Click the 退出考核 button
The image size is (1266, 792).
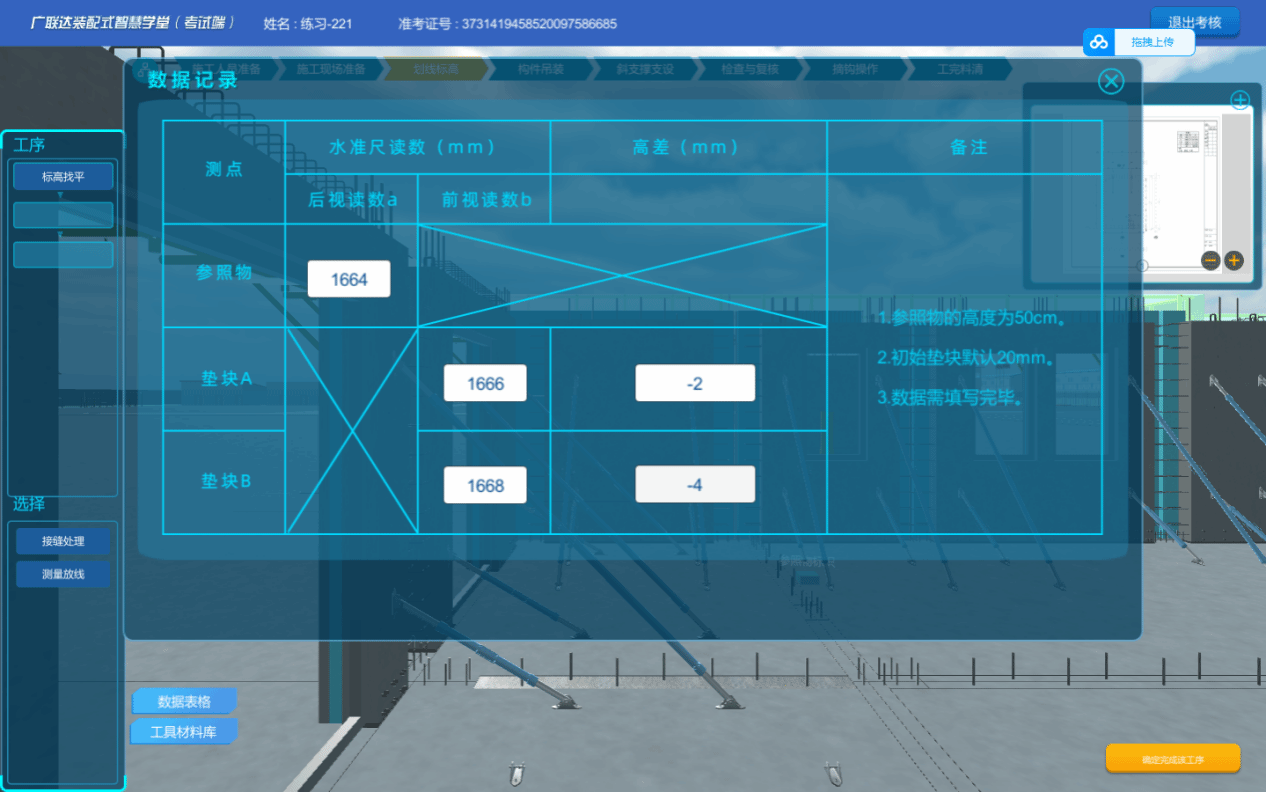pyautogui.click(x=1194, y=22)
